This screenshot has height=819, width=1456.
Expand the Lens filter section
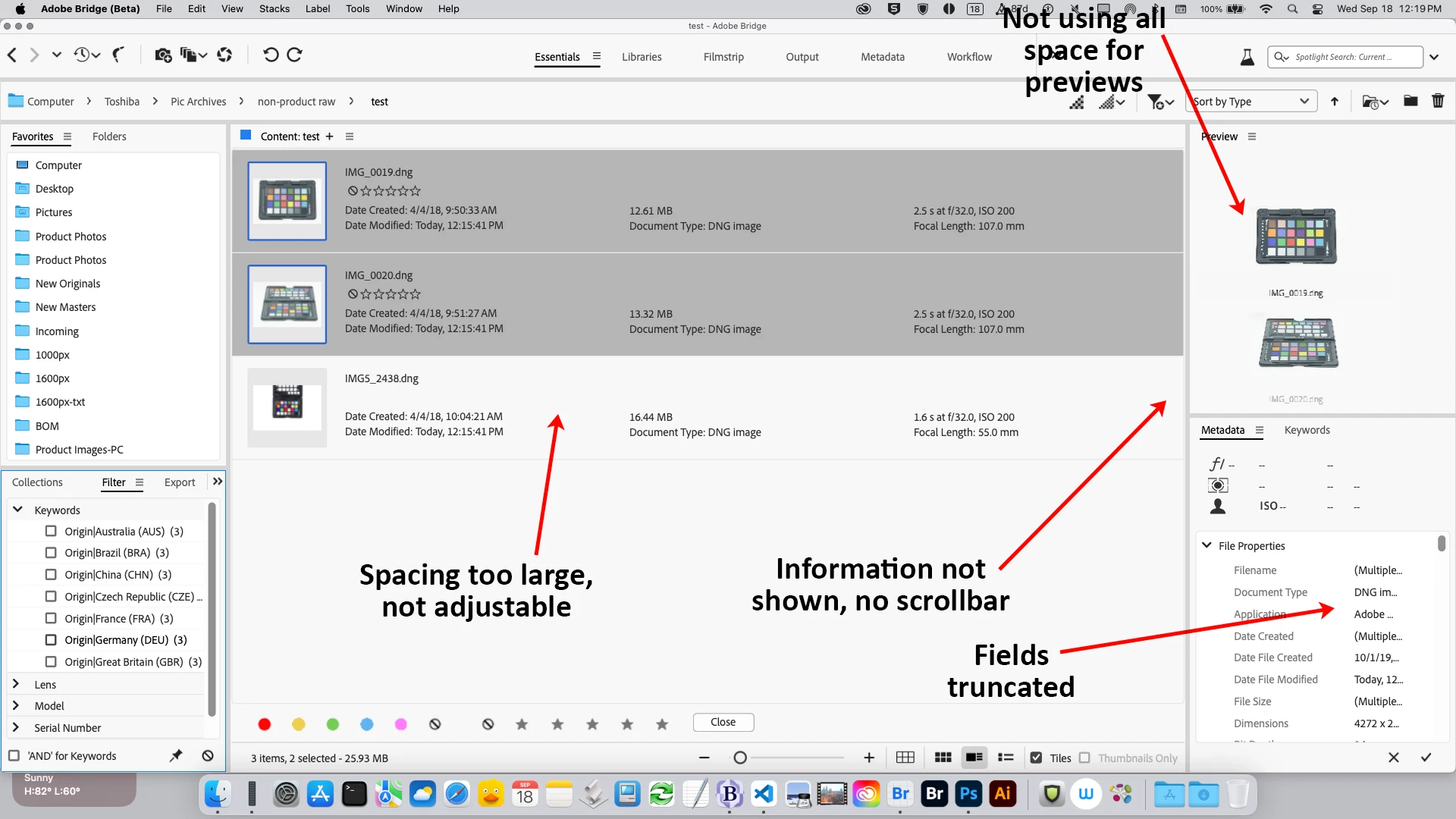click(16, 684)
